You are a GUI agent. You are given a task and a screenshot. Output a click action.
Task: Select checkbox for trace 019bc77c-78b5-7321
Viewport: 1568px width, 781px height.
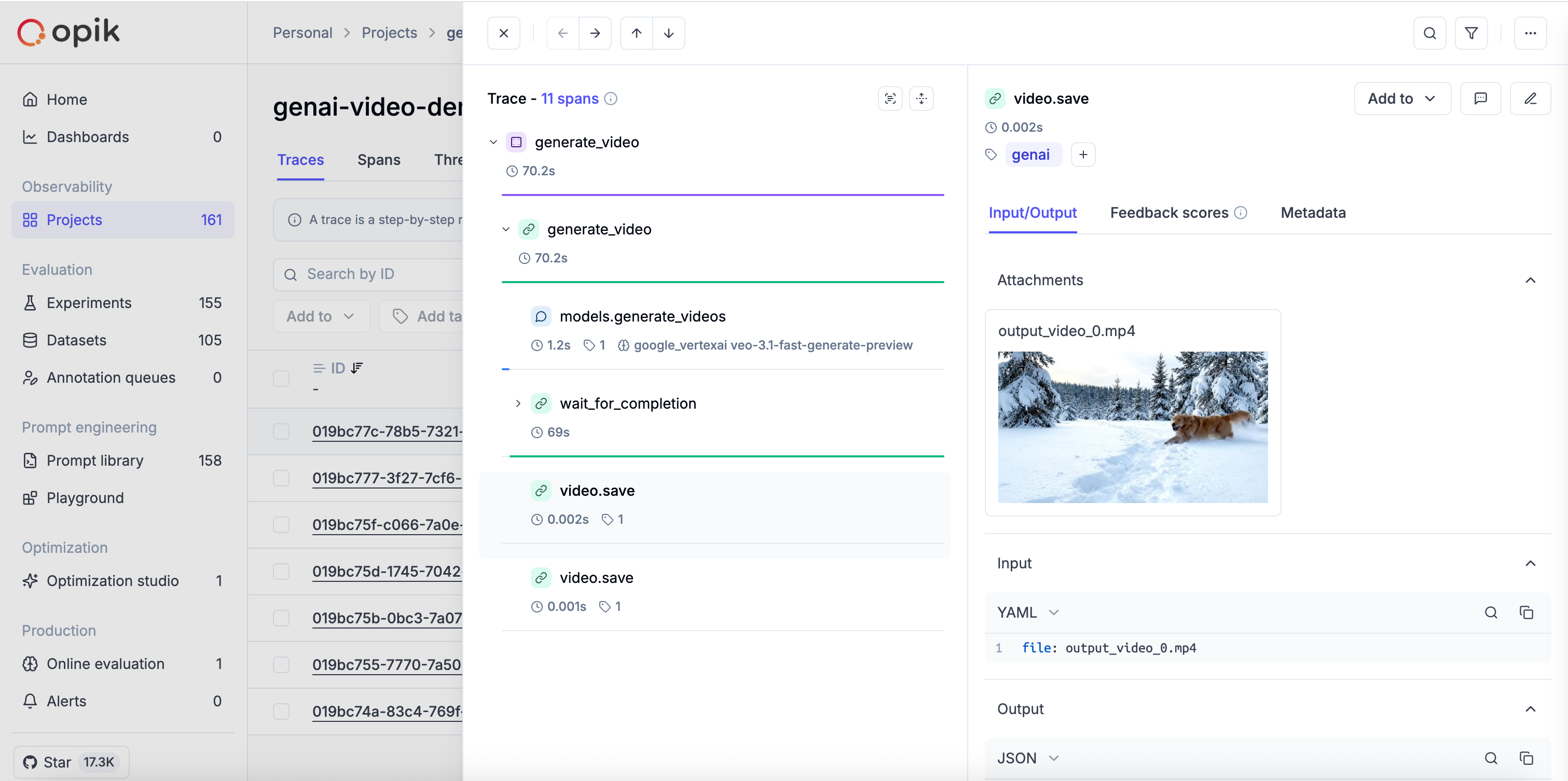coord(281,431)
